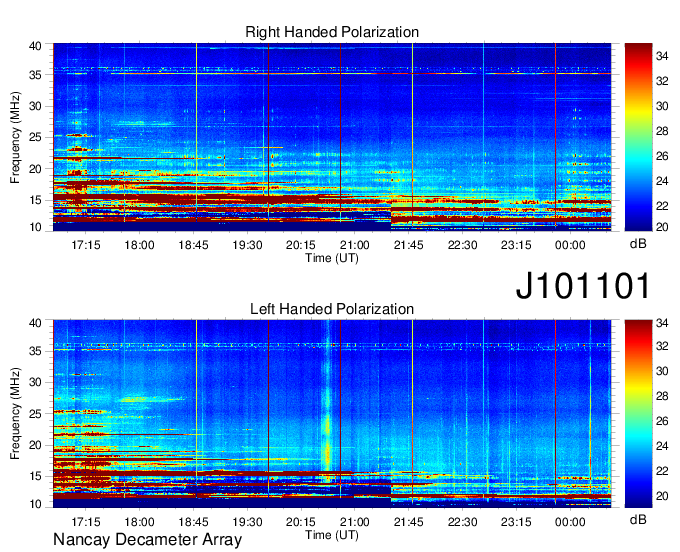This screenshot has width=680, height=552.
Task: Click 22:30 tick on lower time axis
Action: click(x=462, y=522)
